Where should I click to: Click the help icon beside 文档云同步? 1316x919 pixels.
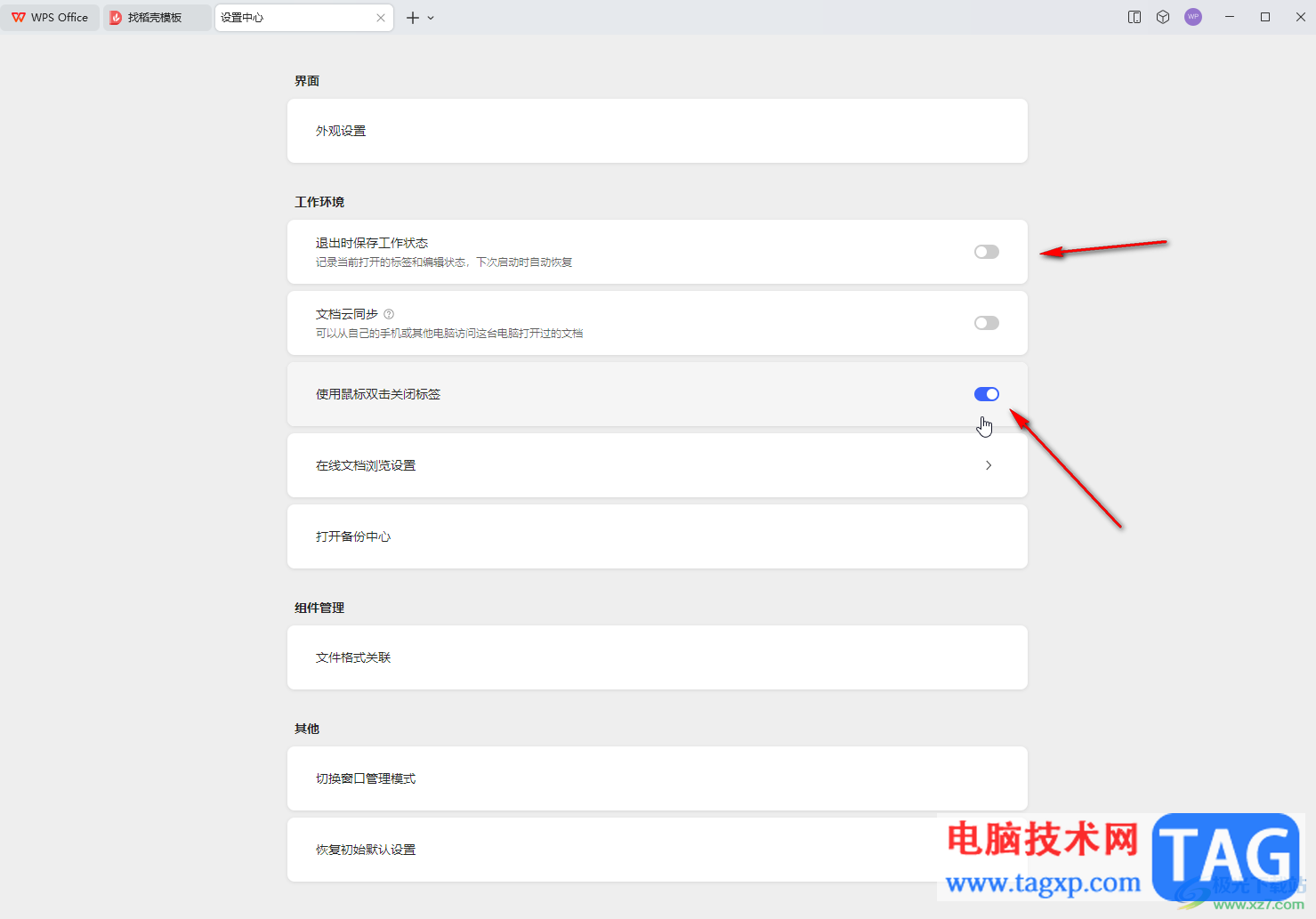pos(389,314)
